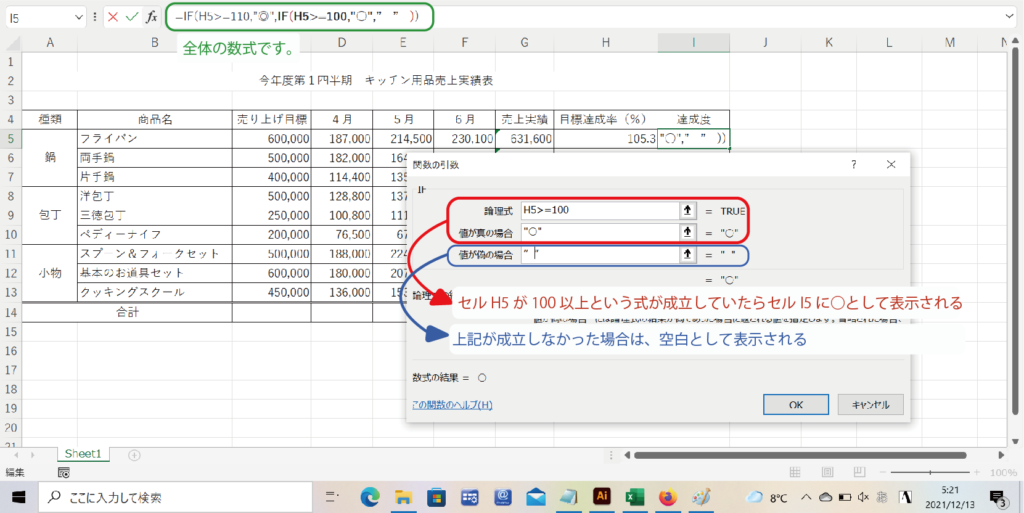Collapse dialog using the 論理式 range selector
The width and height of the screenshot is (1024, 513).
click(689, 211)
